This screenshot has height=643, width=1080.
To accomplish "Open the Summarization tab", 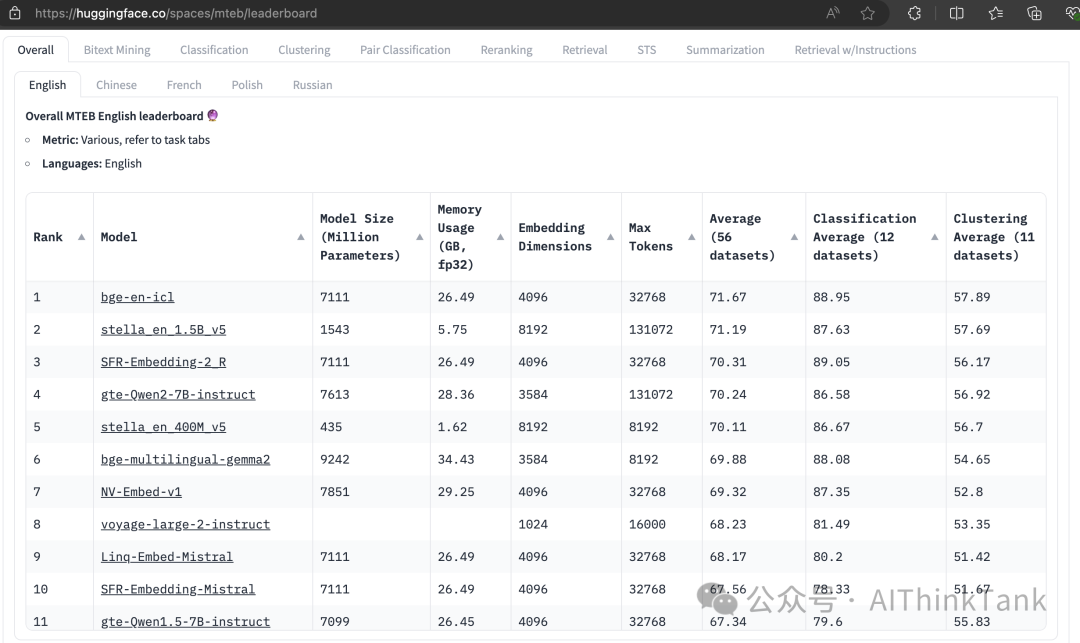I will pyautogui.click(x=725, y=50).
